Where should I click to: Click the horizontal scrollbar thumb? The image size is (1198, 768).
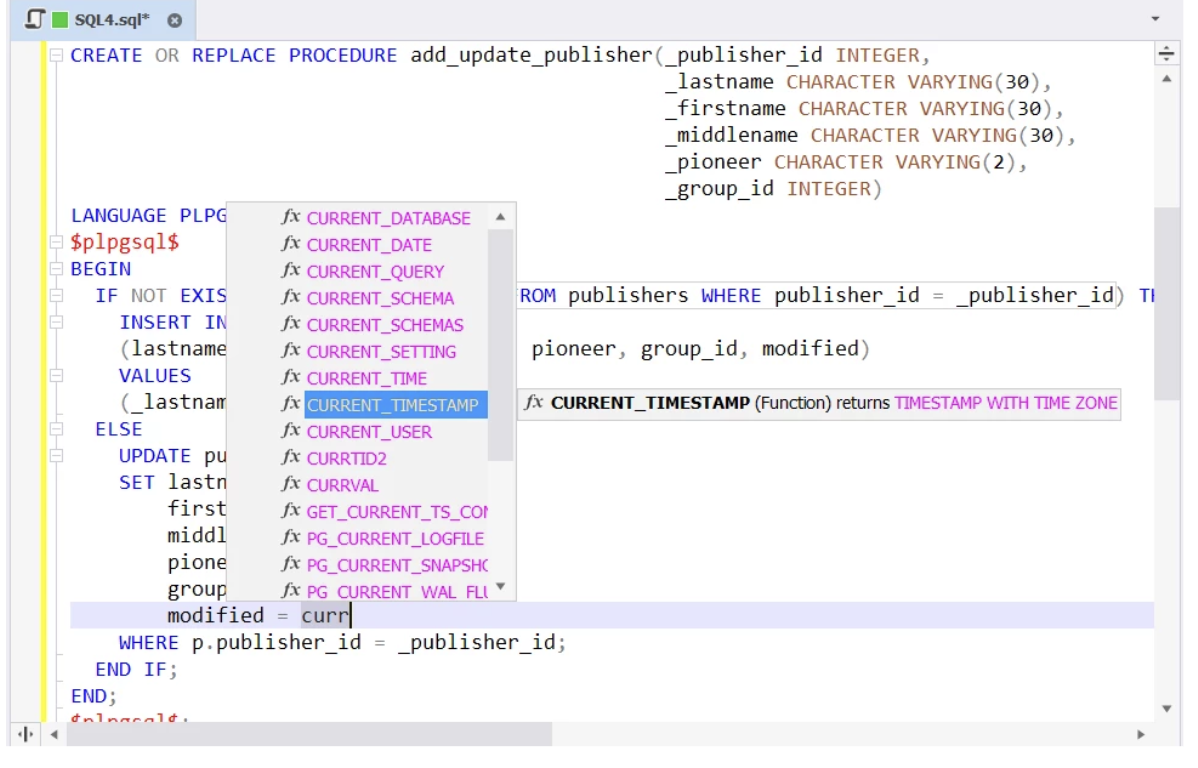[x=309, y=735]
